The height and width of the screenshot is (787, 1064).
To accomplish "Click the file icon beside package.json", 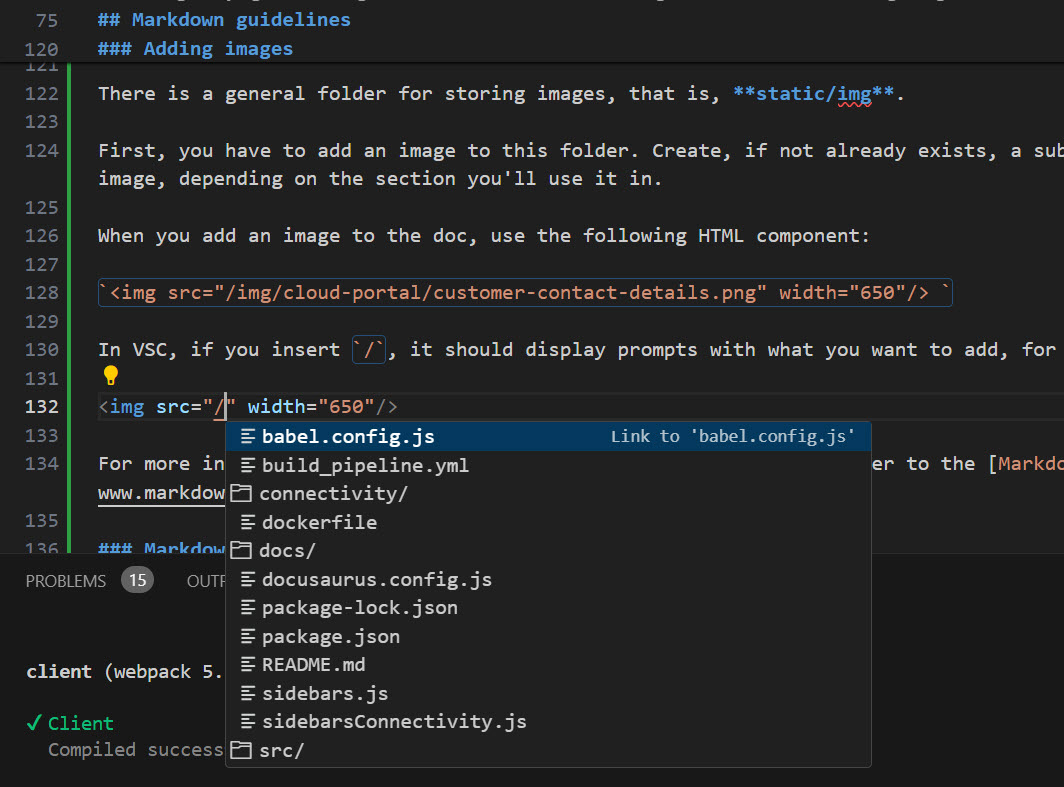I will tap(248, 636).
